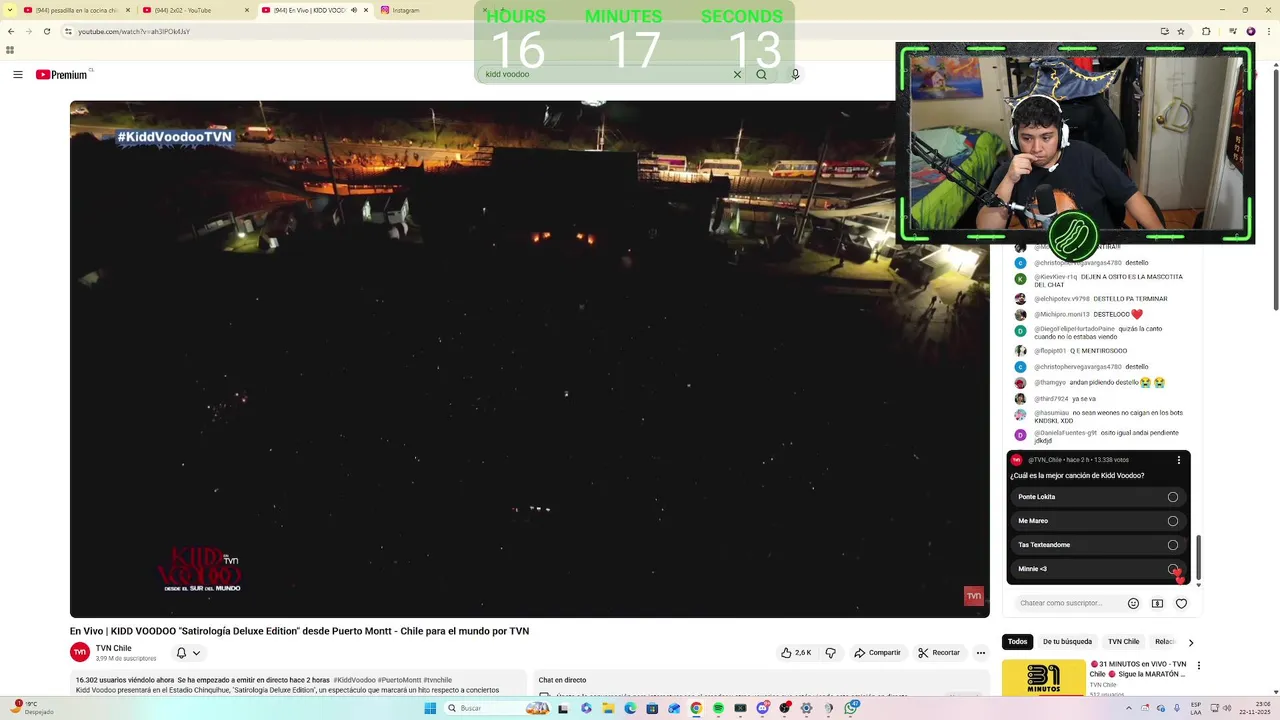
Task: Select the Todos filter chip
Action: (x=1017, y=642)
